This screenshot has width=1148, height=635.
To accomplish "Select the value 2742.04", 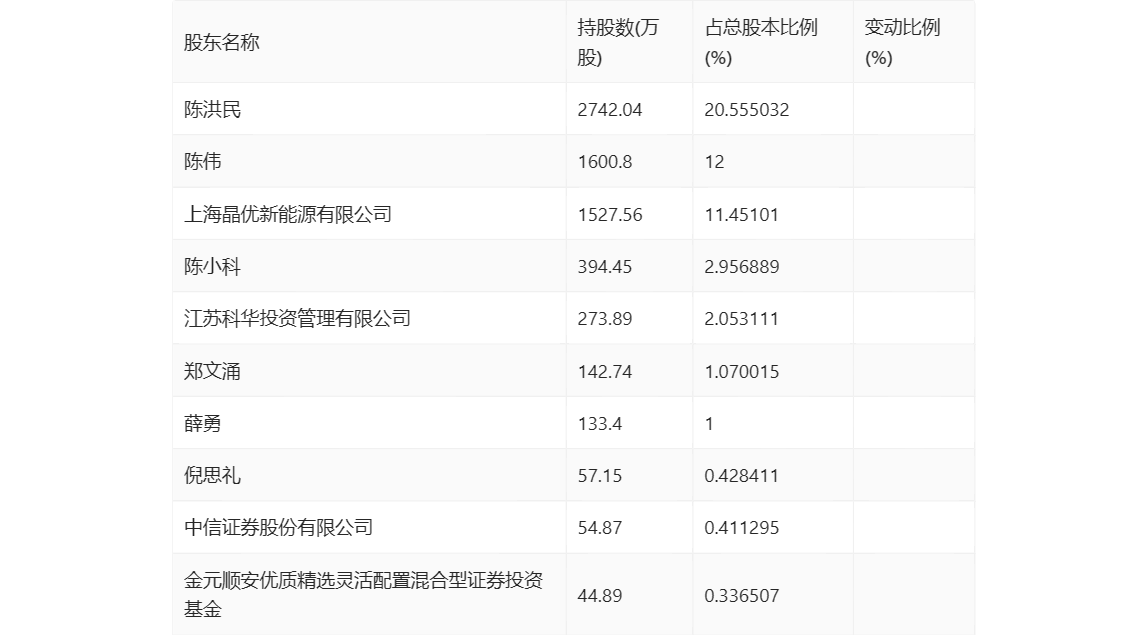I will click(x=610, y=110).
